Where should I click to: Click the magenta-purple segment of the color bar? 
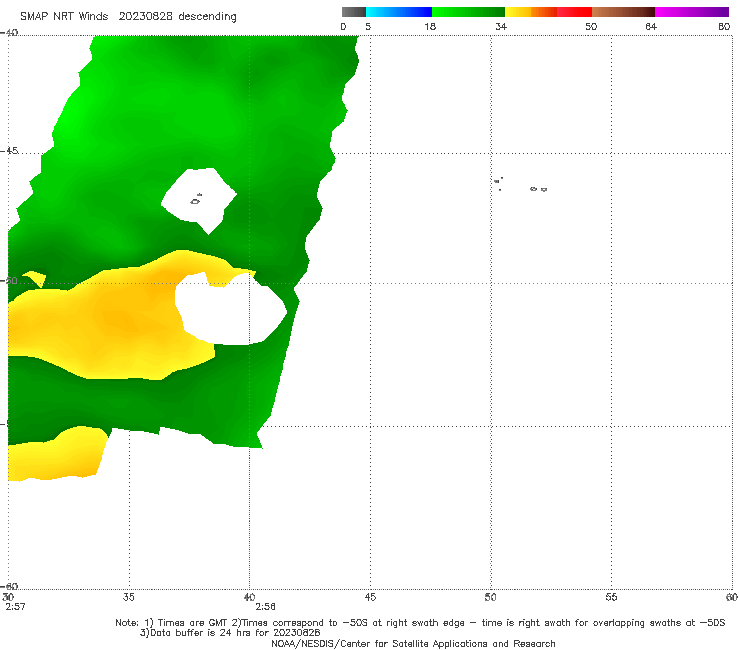[x=692, y=12]
